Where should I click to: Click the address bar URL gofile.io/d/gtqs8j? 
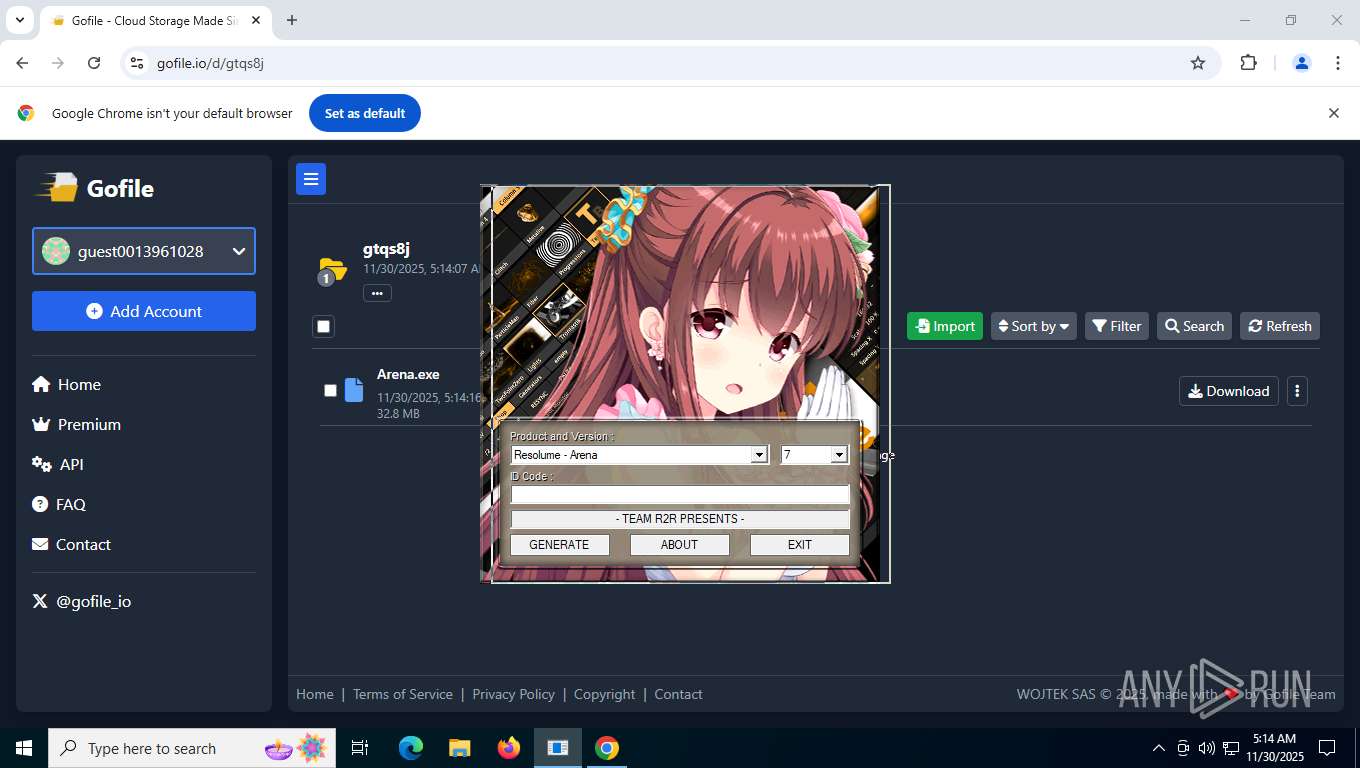pos(210,63)
